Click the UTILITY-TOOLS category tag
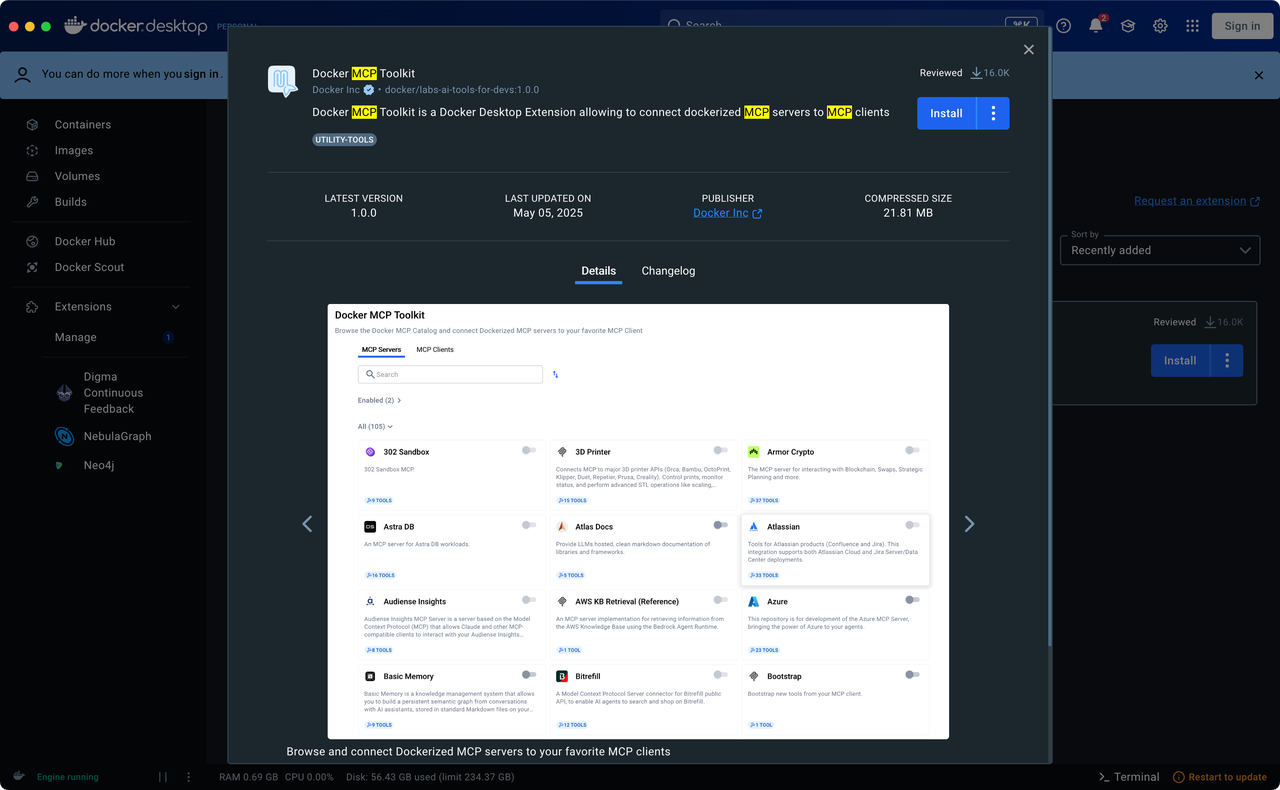Viewport: 1280px width, 790px height. (x=345, y=140)
